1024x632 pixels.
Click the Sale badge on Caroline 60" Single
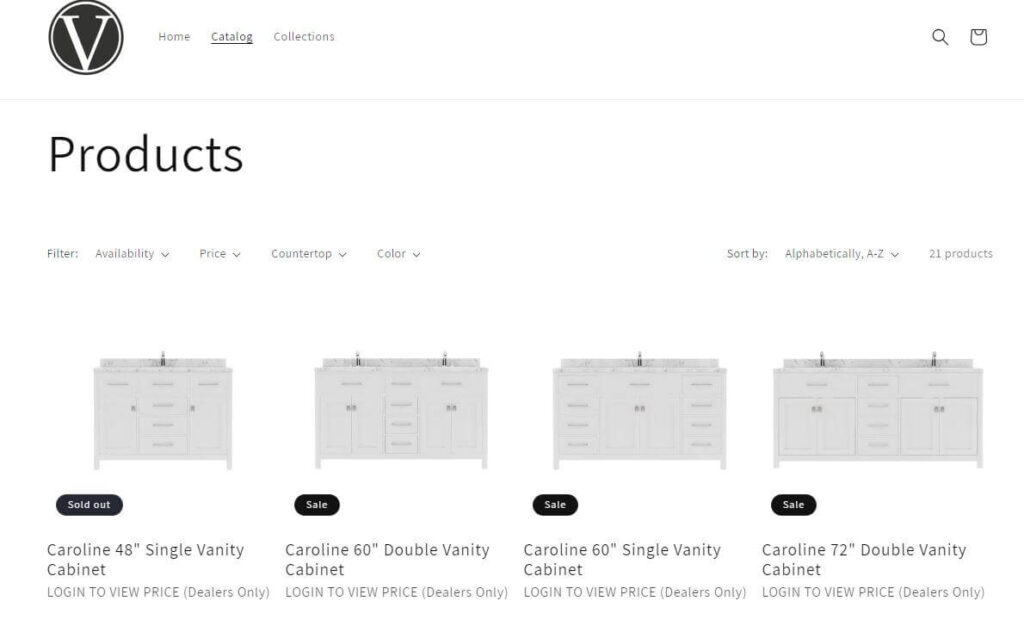pos(555,505)
